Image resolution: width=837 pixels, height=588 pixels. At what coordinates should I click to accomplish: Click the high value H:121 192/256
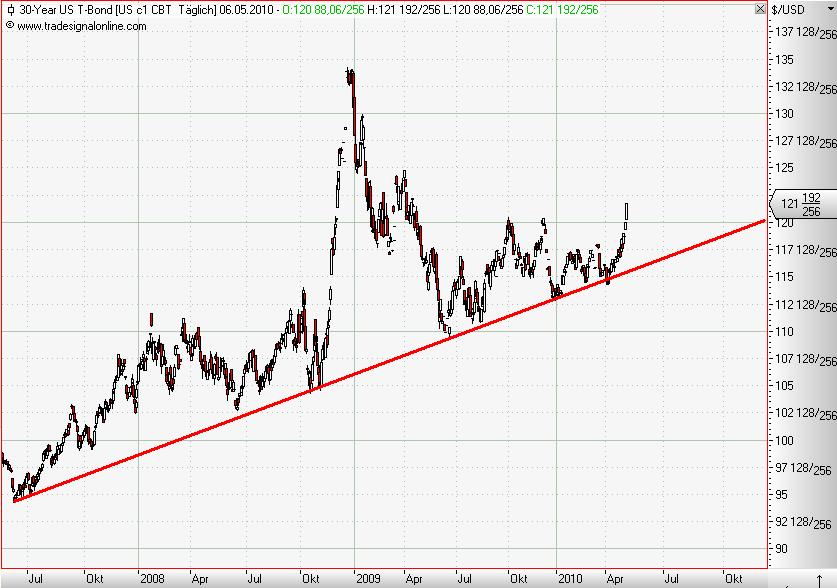(404, 10)
